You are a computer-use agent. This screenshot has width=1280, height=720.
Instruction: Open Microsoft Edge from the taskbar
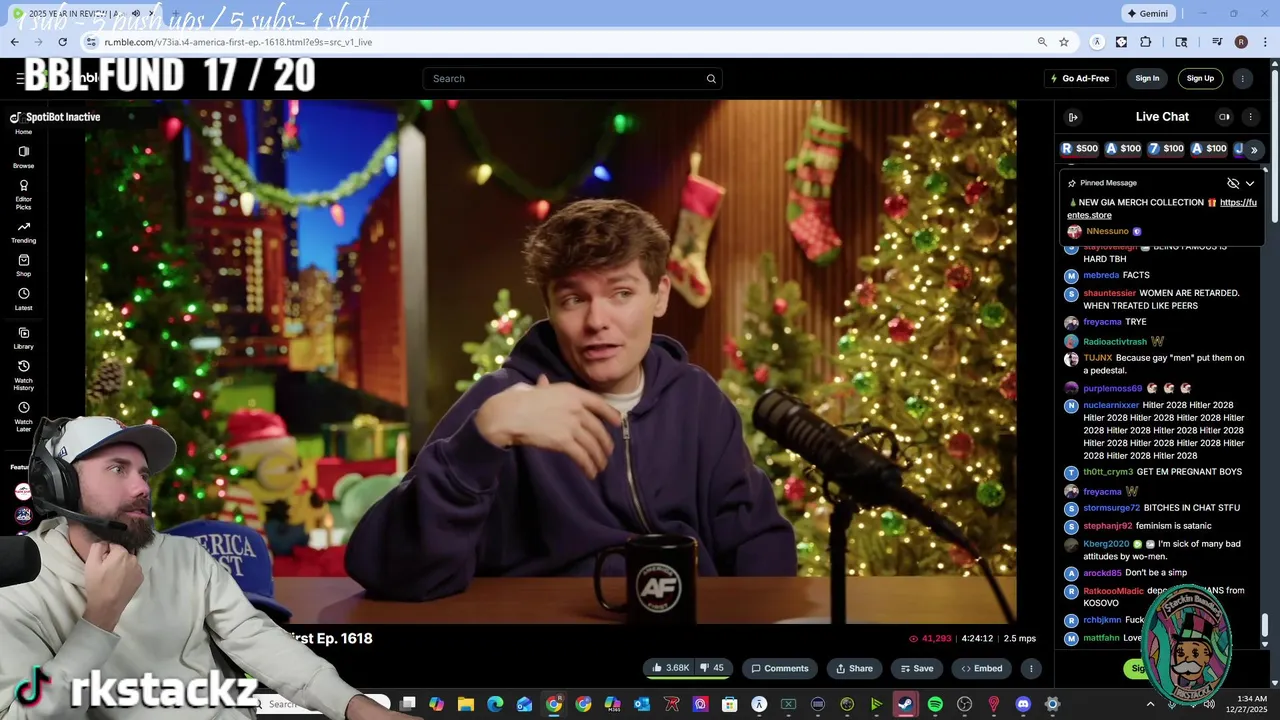(x=495, y=704)
